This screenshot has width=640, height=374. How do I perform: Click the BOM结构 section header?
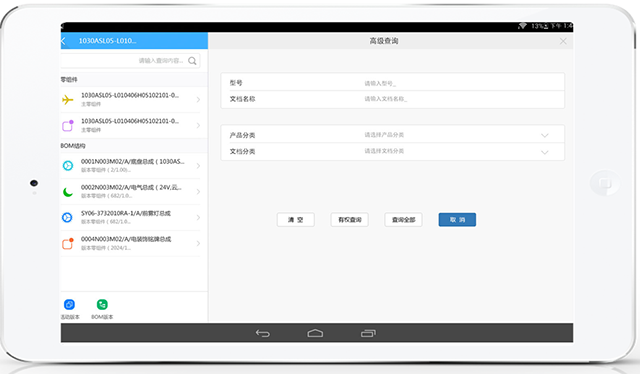click(73, 146)
